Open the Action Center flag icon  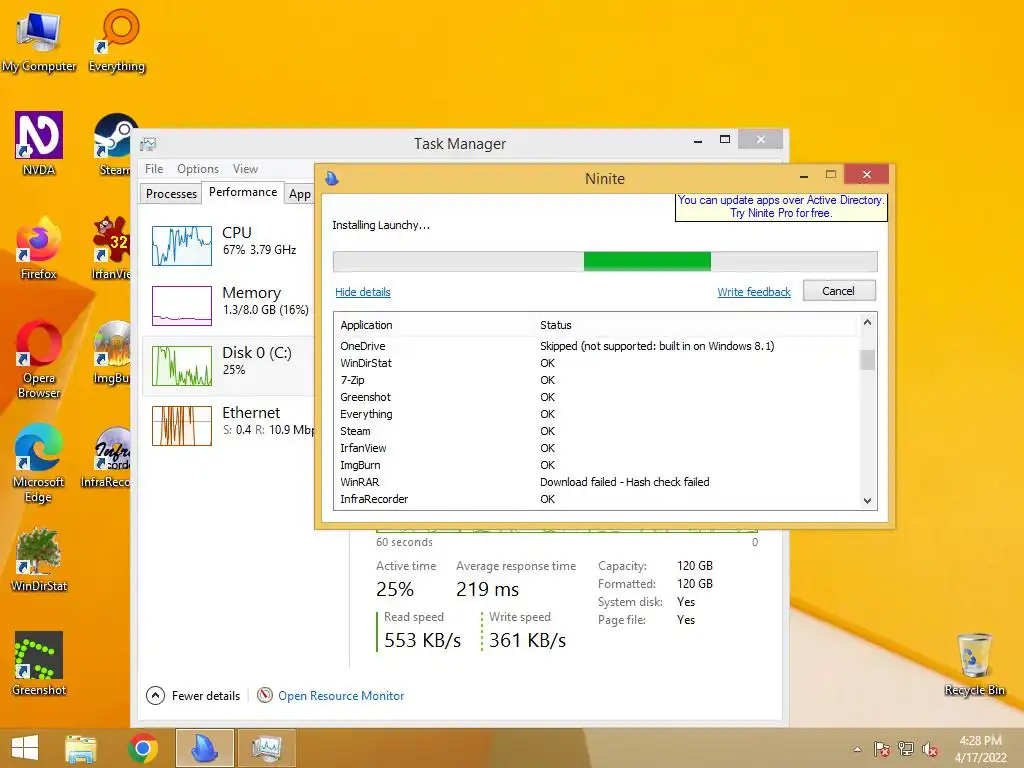882,749
